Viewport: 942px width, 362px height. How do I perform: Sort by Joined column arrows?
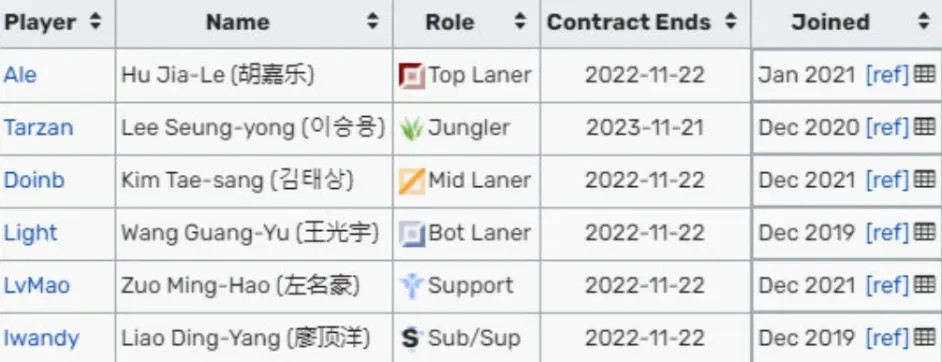pos(924,22)
